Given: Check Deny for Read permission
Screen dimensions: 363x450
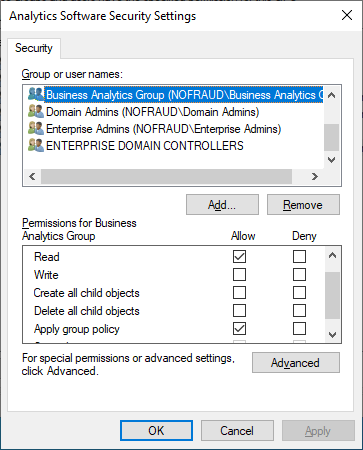Looking at the screenshot, I should pos(299,257).
